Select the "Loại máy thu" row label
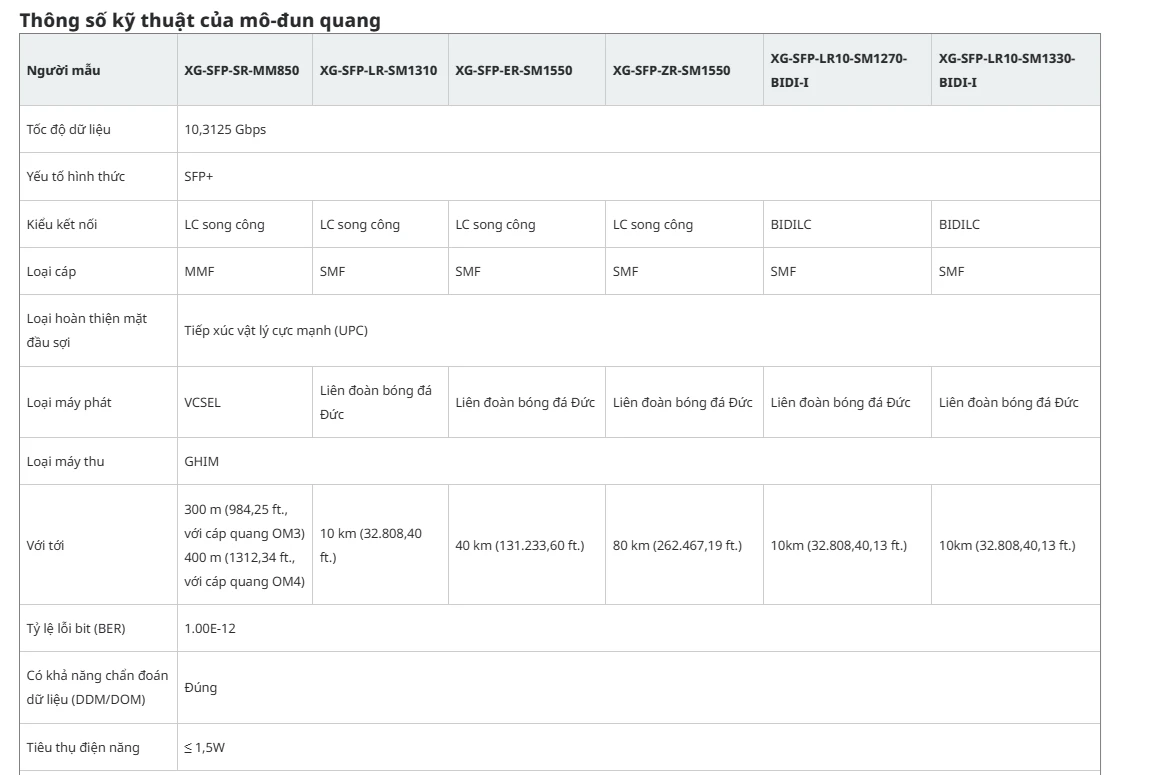The image size is (1159, 775). pyautogui.click(x=65, y=461)
